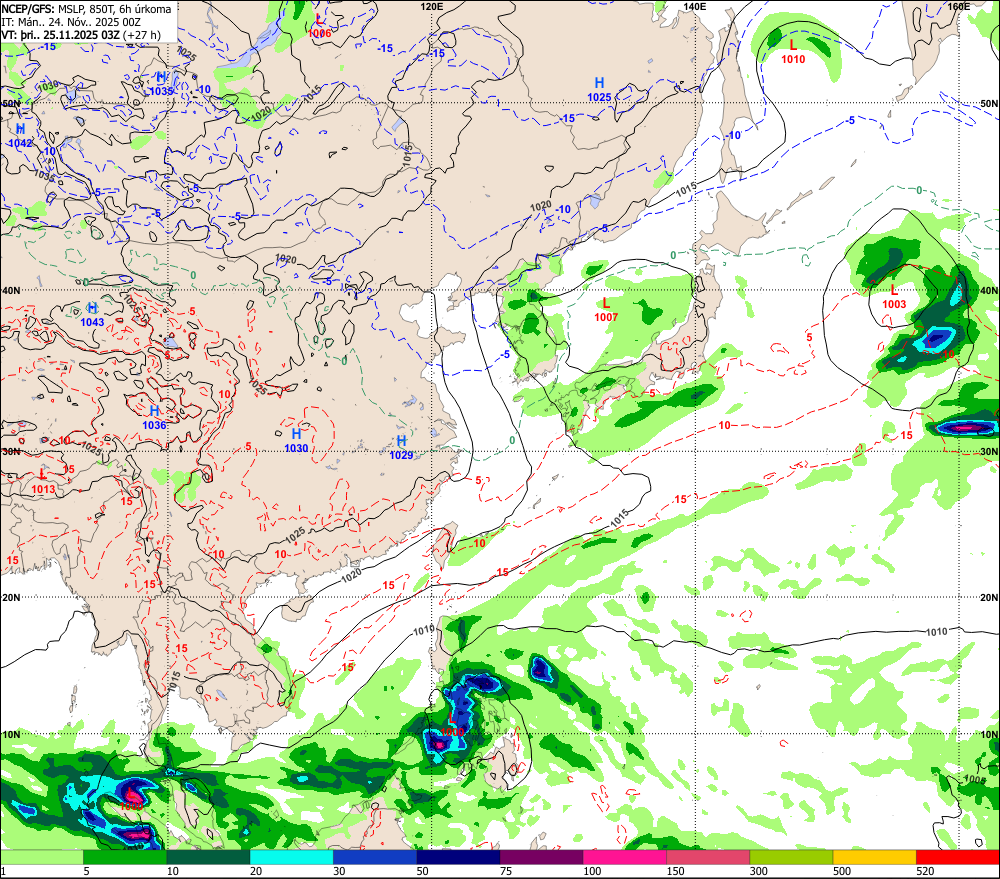Click the 1015 isobar label north of Japan
Viewport: 1000px width, 879px height.
pyautogui.click(x=686, y=189)
